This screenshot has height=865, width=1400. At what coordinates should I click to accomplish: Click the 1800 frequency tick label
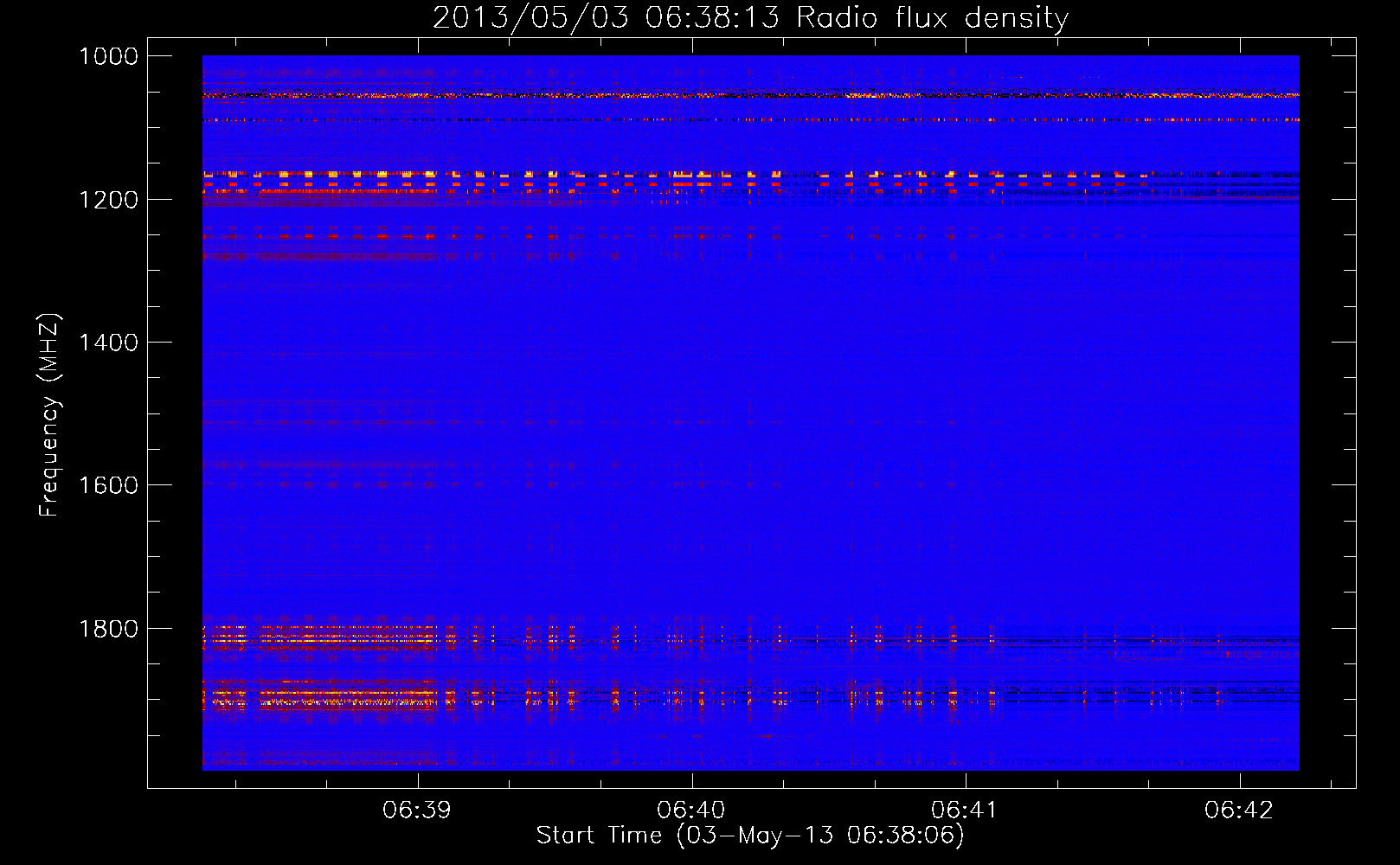pos(108,629)
